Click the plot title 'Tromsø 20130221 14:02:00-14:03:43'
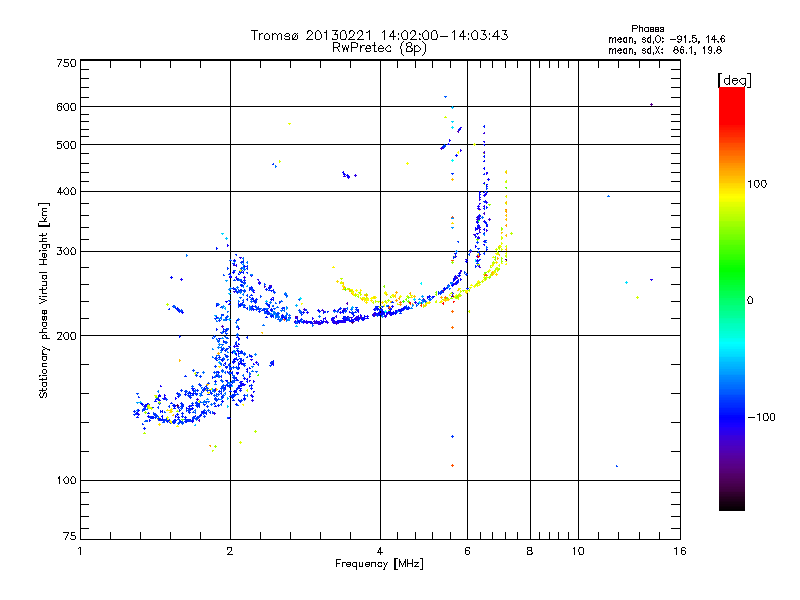 tap(379, 35)
